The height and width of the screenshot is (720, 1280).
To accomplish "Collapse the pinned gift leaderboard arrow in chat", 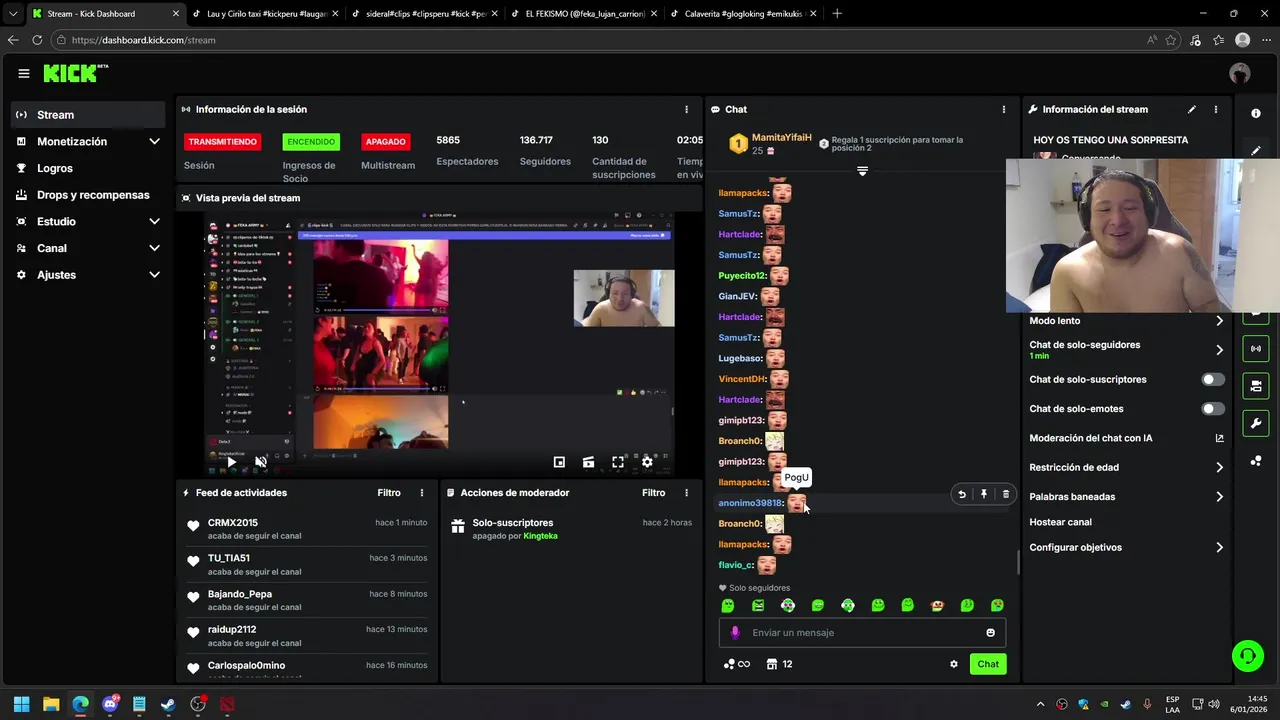I will click(x=862, y=171).
